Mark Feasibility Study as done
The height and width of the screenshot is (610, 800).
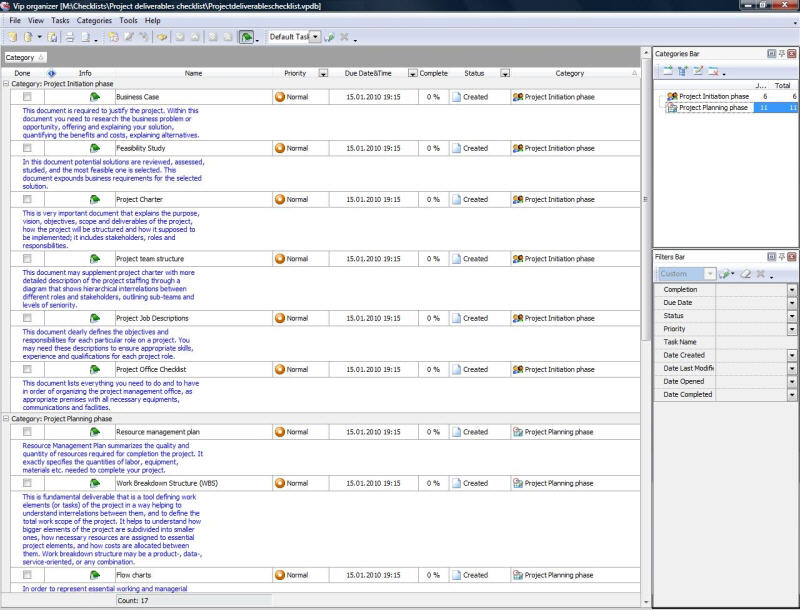tap(27, 147)
